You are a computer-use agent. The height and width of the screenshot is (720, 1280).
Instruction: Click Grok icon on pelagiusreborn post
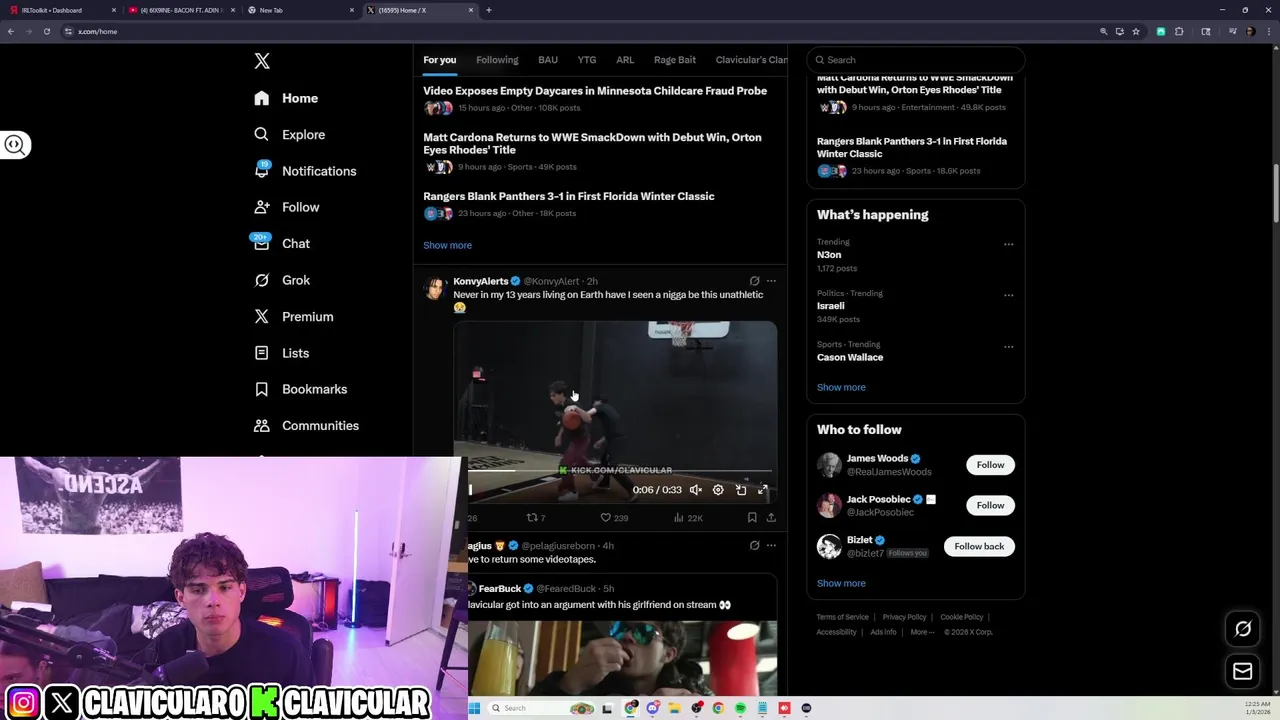[x=754, y=546]
